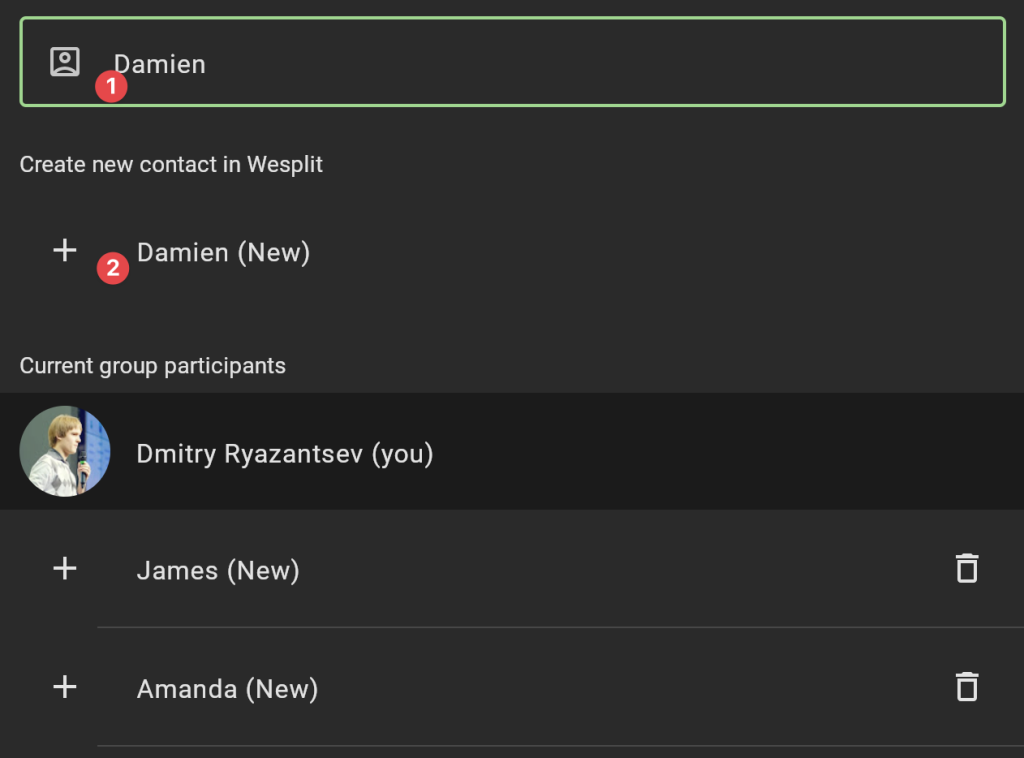Click the divider line below the Amanda row
The image size is (1024, 758).
pyautogui.click(x=560, y=746)
